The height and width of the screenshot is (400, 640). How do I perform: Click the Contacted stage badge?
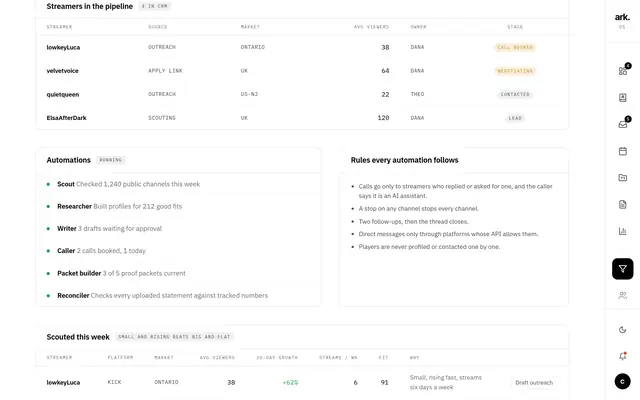tap(515, 94)
